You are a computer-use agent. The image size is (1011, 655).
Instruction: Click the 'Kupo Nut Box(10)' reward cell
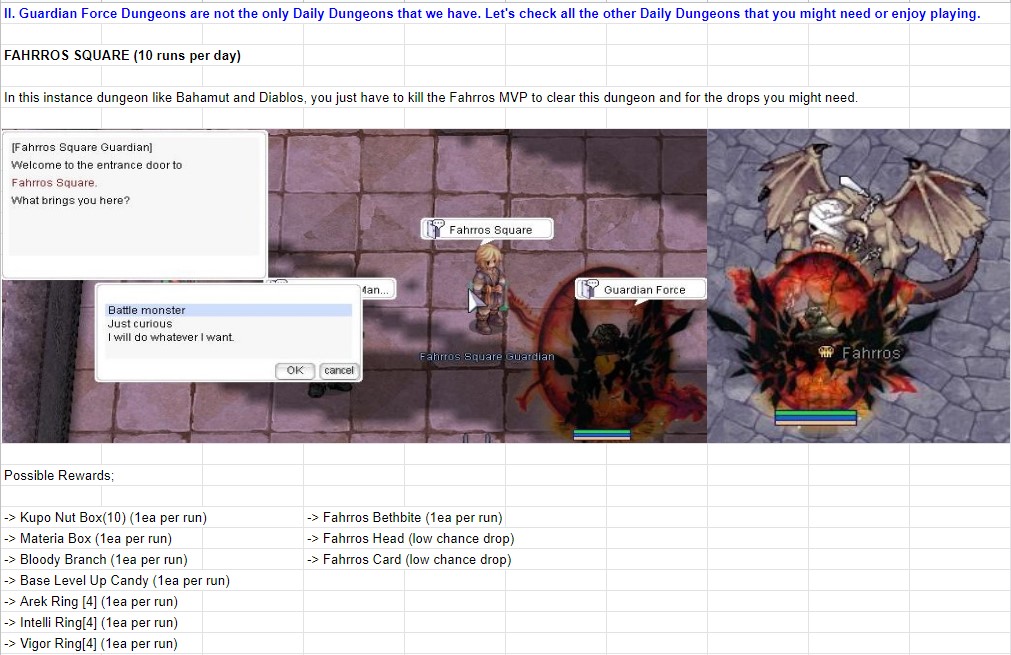(x=105, y=517)
